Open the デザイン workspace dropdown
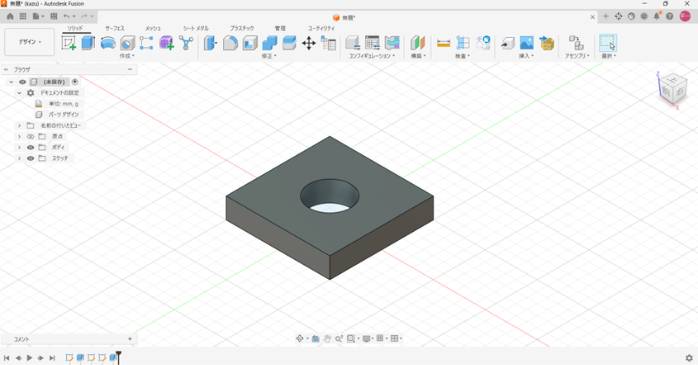The width and height of the screenshot is (698, 365). point(29,42)
